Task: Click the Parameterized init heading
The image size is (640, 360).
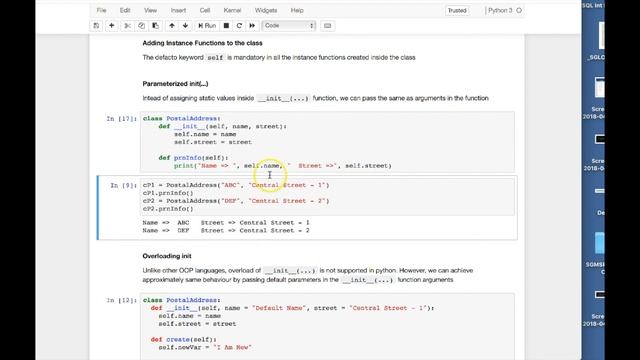Action: pyautogui.click(x=175, y=84)
